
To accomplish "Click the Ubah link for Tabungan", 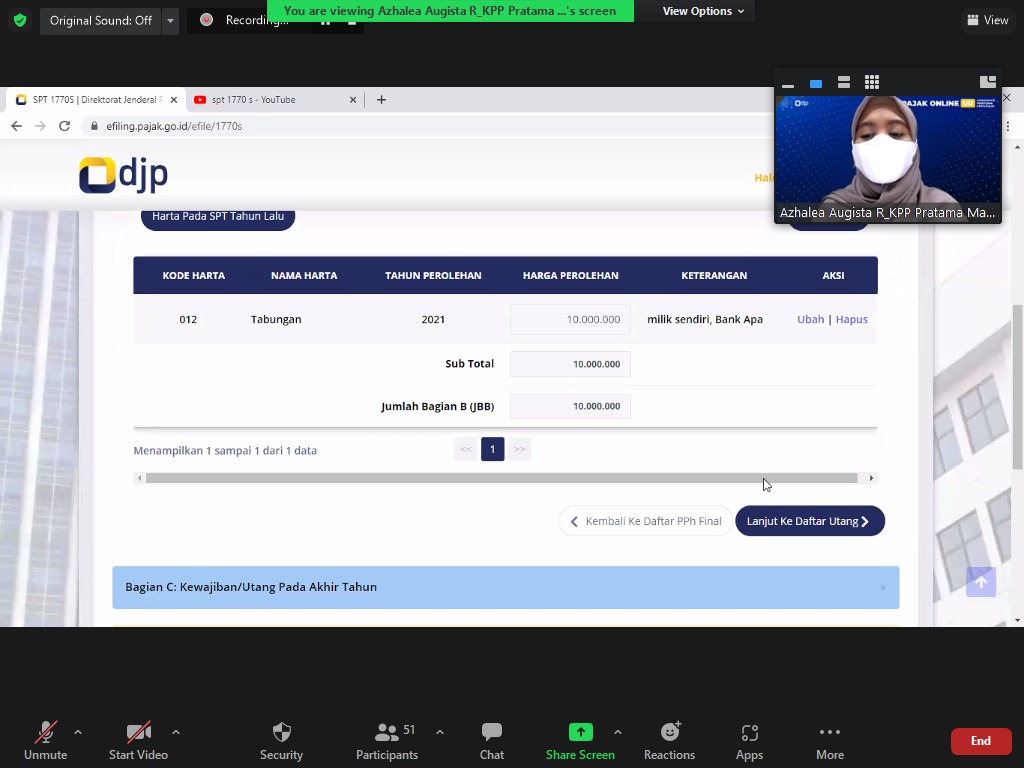I will (x=810, y=319).
